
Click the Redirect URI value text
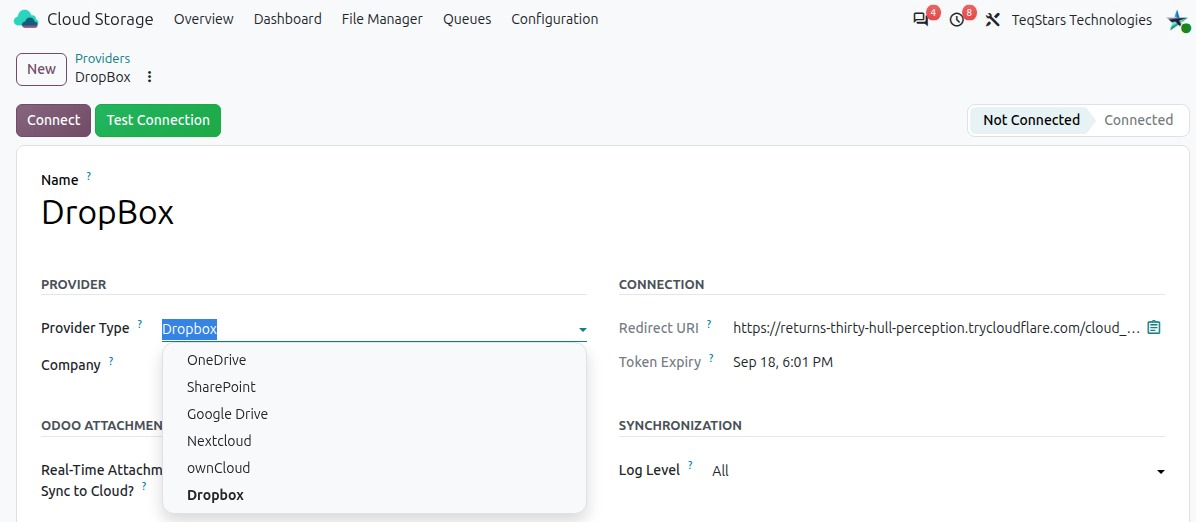click(x=937, y=328)
